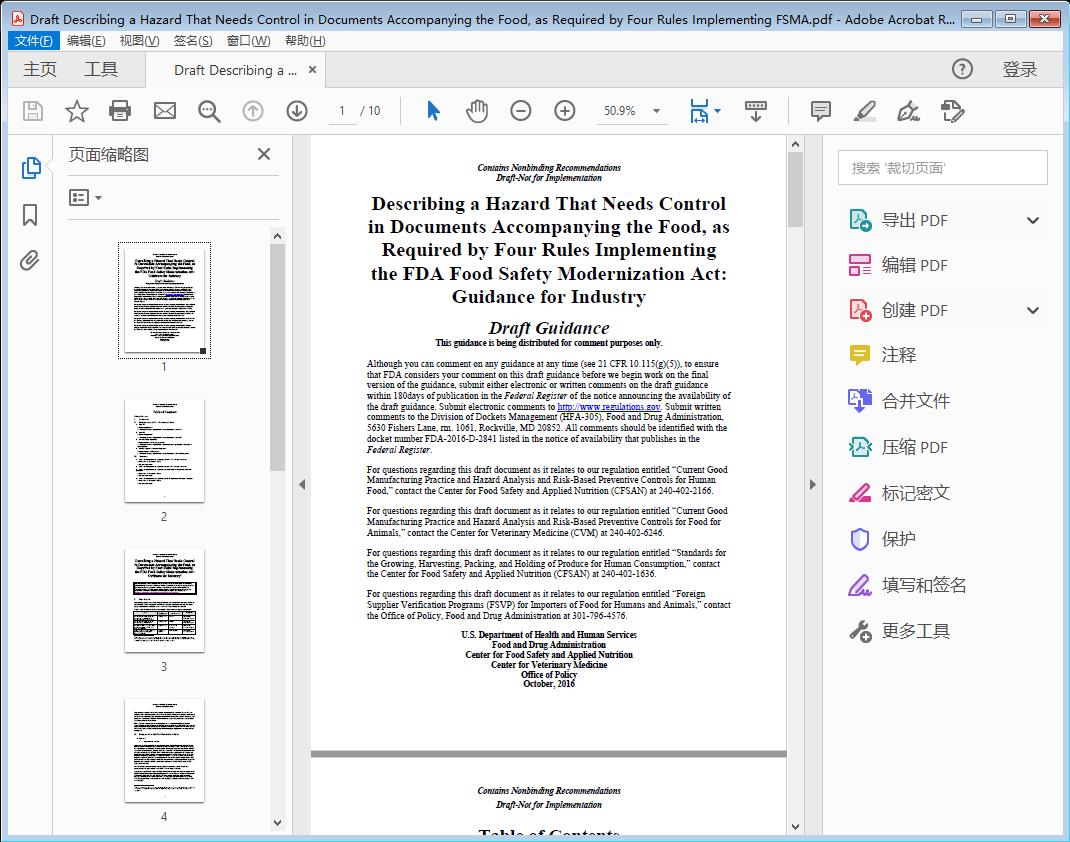The image size is (1070, 842).
Task: Open the bookmarks panel
Action: [x=30, y=214]
